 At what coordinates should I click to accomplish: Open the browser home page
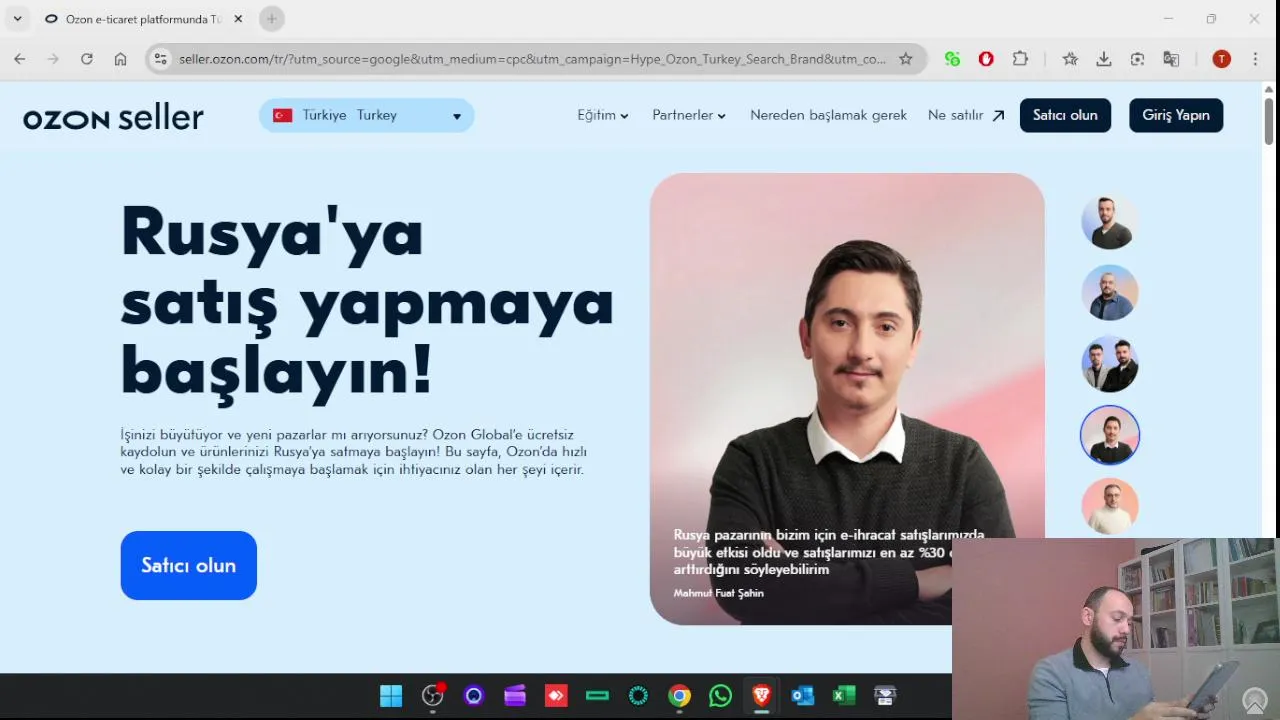(120, 59)
